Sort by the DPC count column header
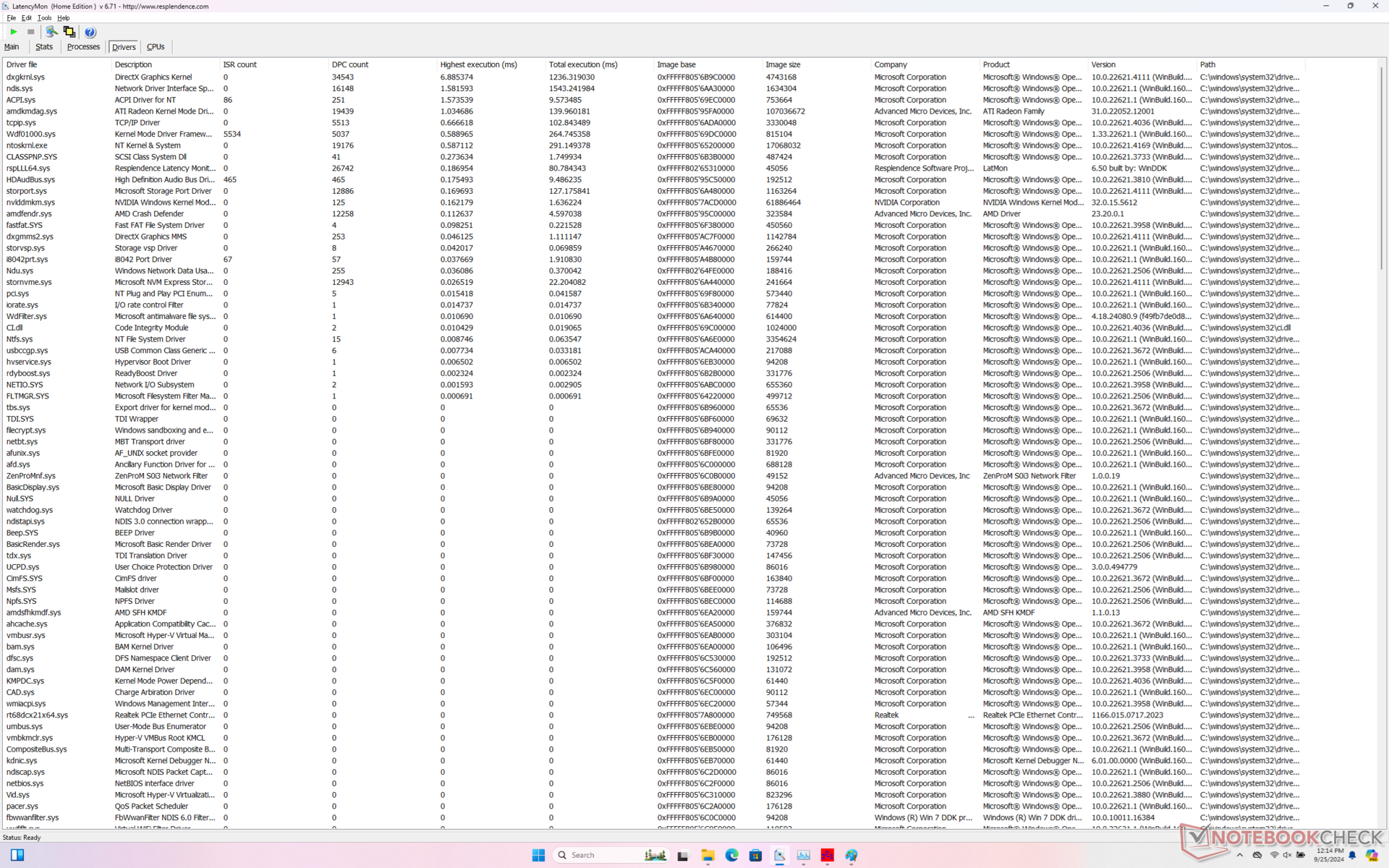 [x=350, y=64]
